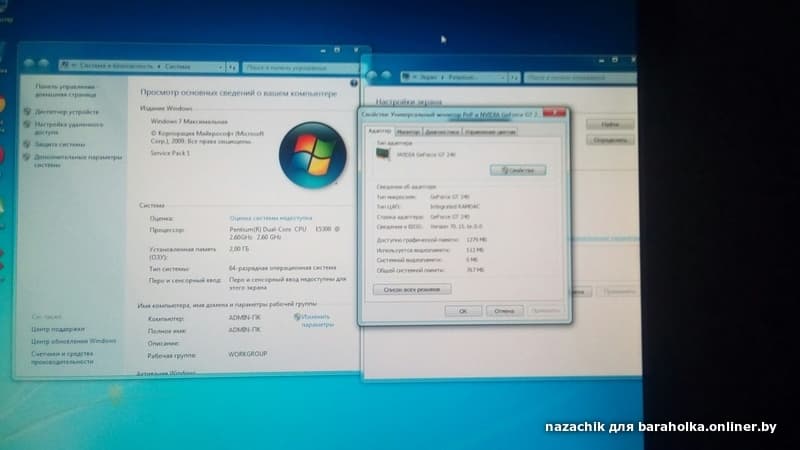
Task: Click the Система breadcrumb in address bar
Action: pos(178,67)
